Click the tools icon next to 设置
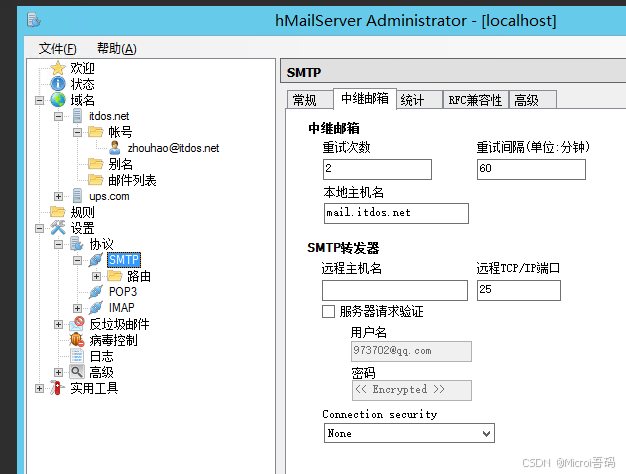Image resolution: width=626 pixels, height=474 pixels. click(58, 228)
